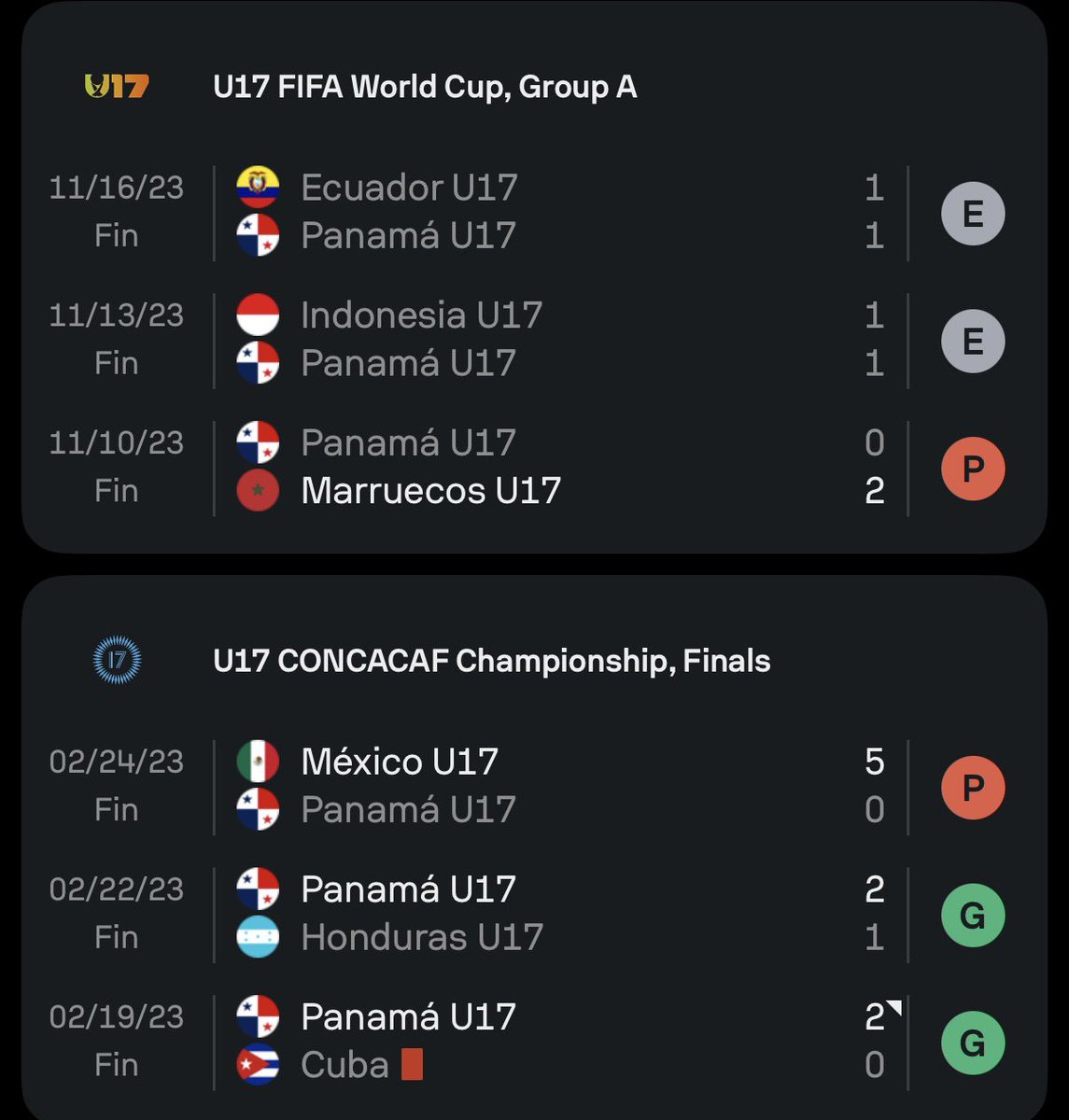Tap the Cuba flag icon
This screenshot has height=1120, width=1069.
[258, 1065]
